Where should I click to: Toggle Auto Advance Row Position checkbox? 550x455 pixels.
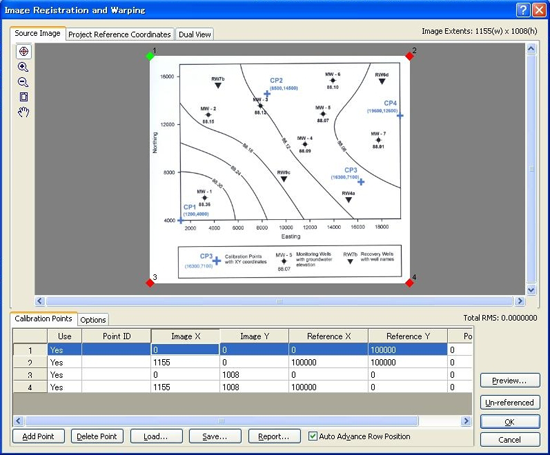[x=312, y=436]
